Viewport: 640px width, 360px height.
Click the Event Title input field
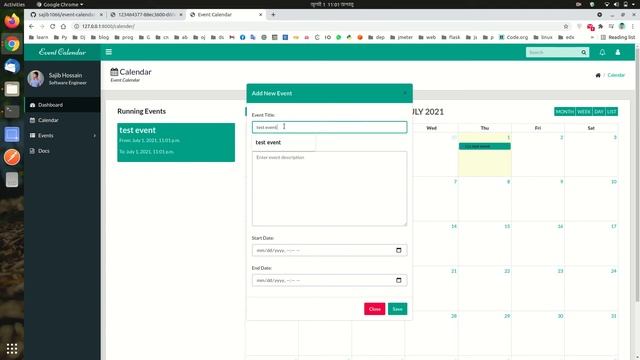click(x=329, y=127)
